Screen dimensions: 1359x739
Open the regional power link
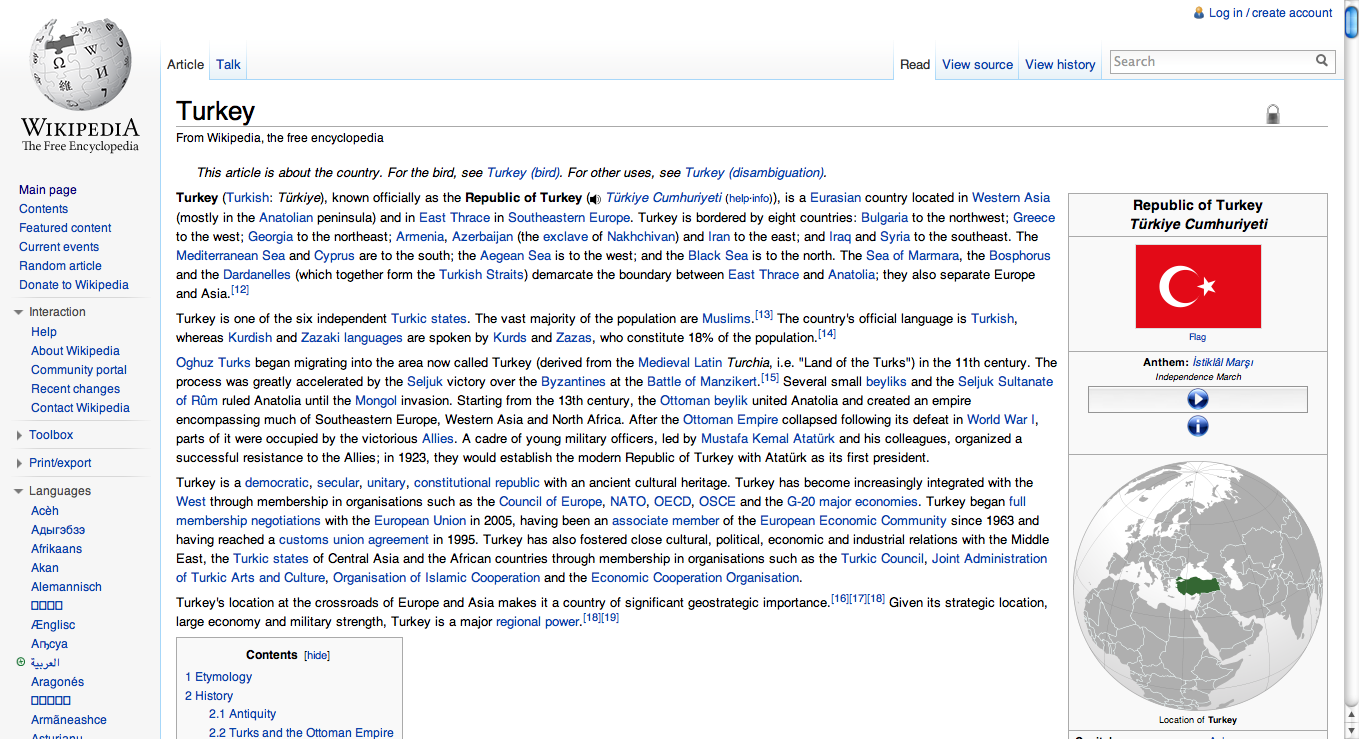tap(538, 622)
